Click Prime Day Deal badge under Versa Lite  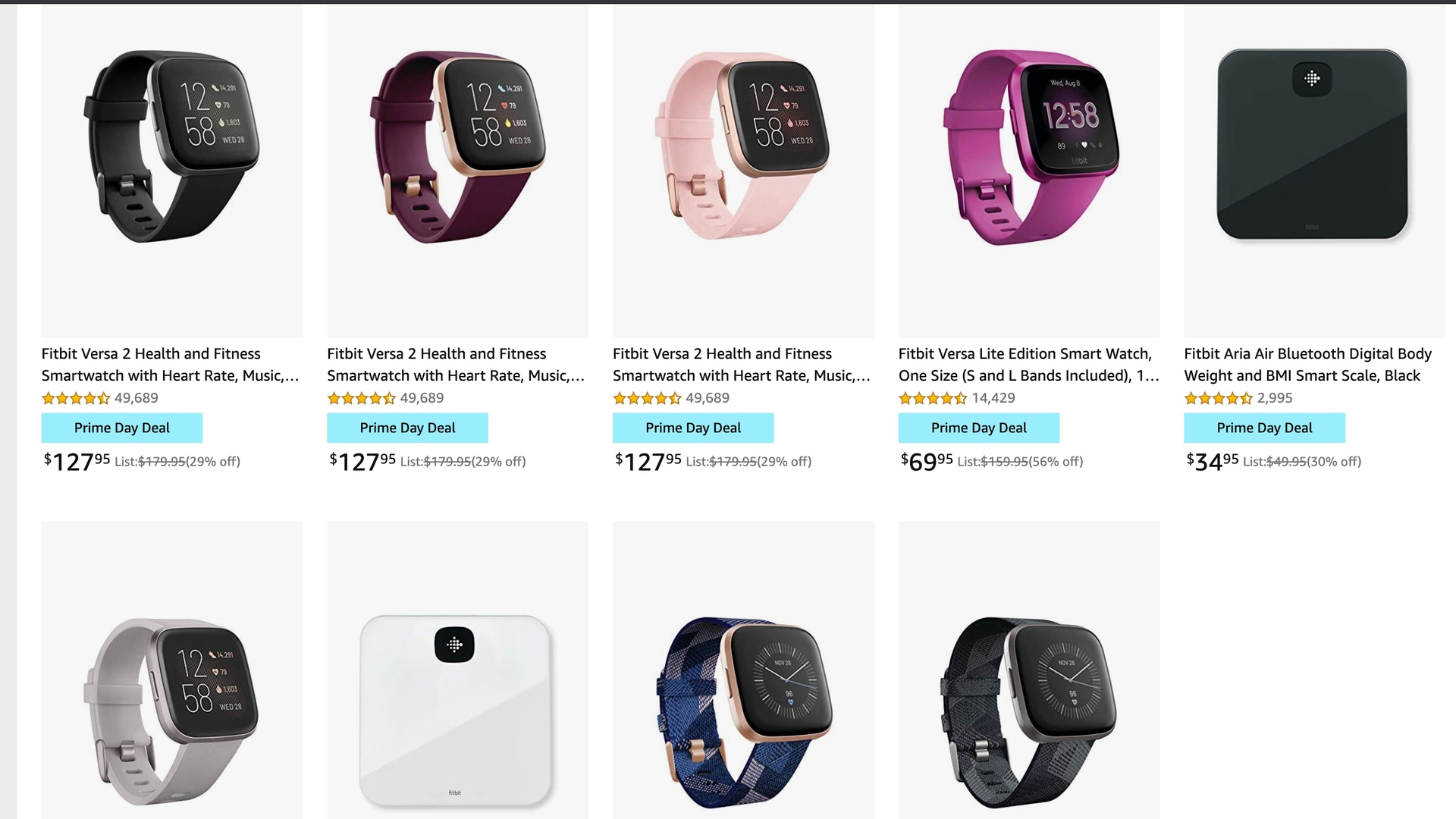pos(979,428)
